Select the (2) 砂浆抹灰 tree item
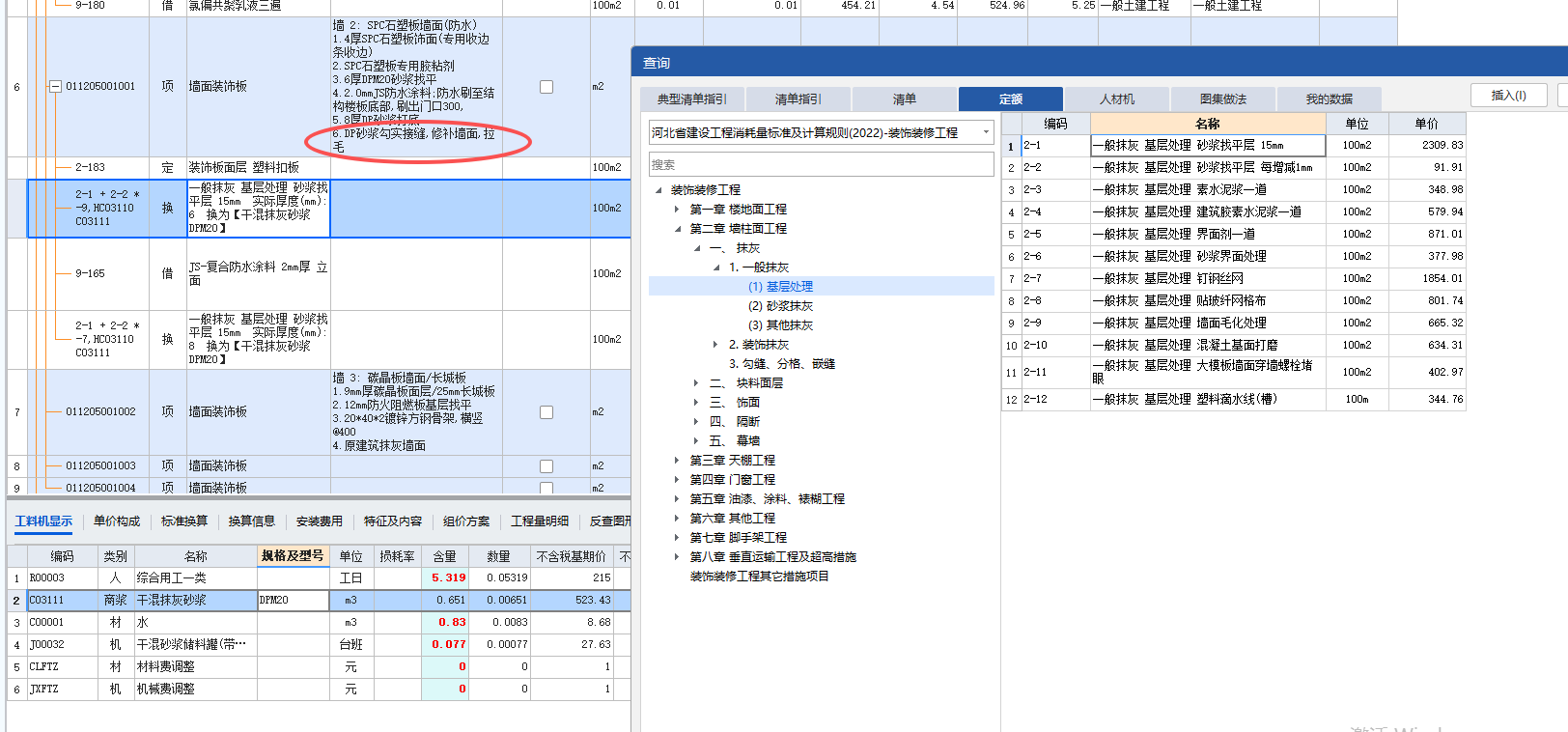 pyautogui.click(x=781, y=306)
